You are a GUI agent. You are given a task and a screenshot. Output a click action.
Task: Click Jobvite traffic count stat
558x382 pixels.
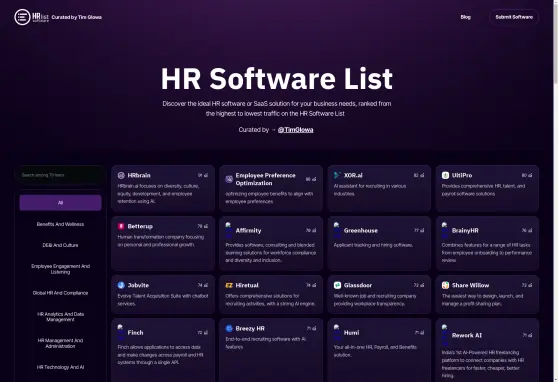pos(203,285)
